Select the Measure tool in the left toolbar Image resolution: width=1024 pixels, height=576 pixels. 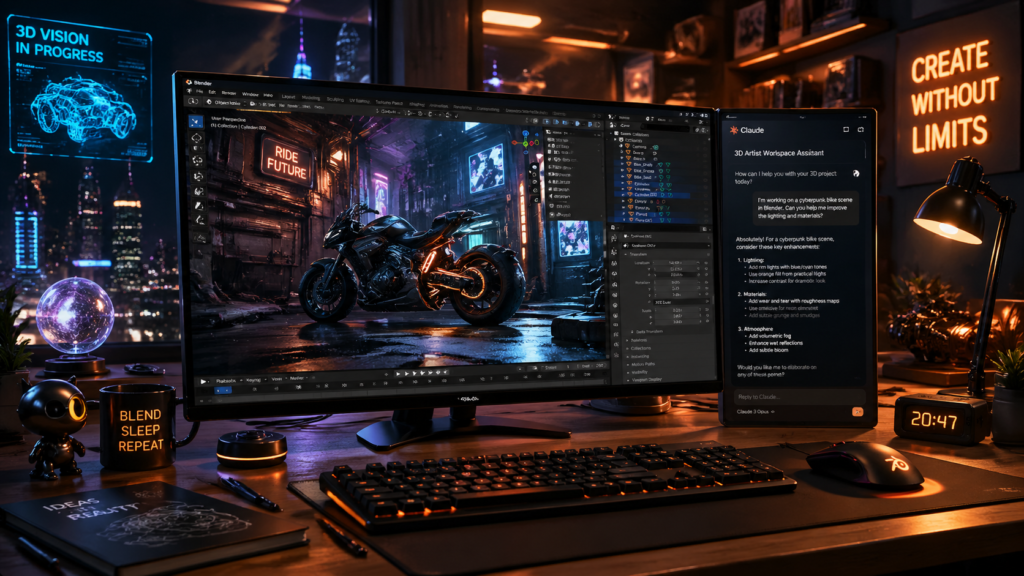[x=200, y=220]
